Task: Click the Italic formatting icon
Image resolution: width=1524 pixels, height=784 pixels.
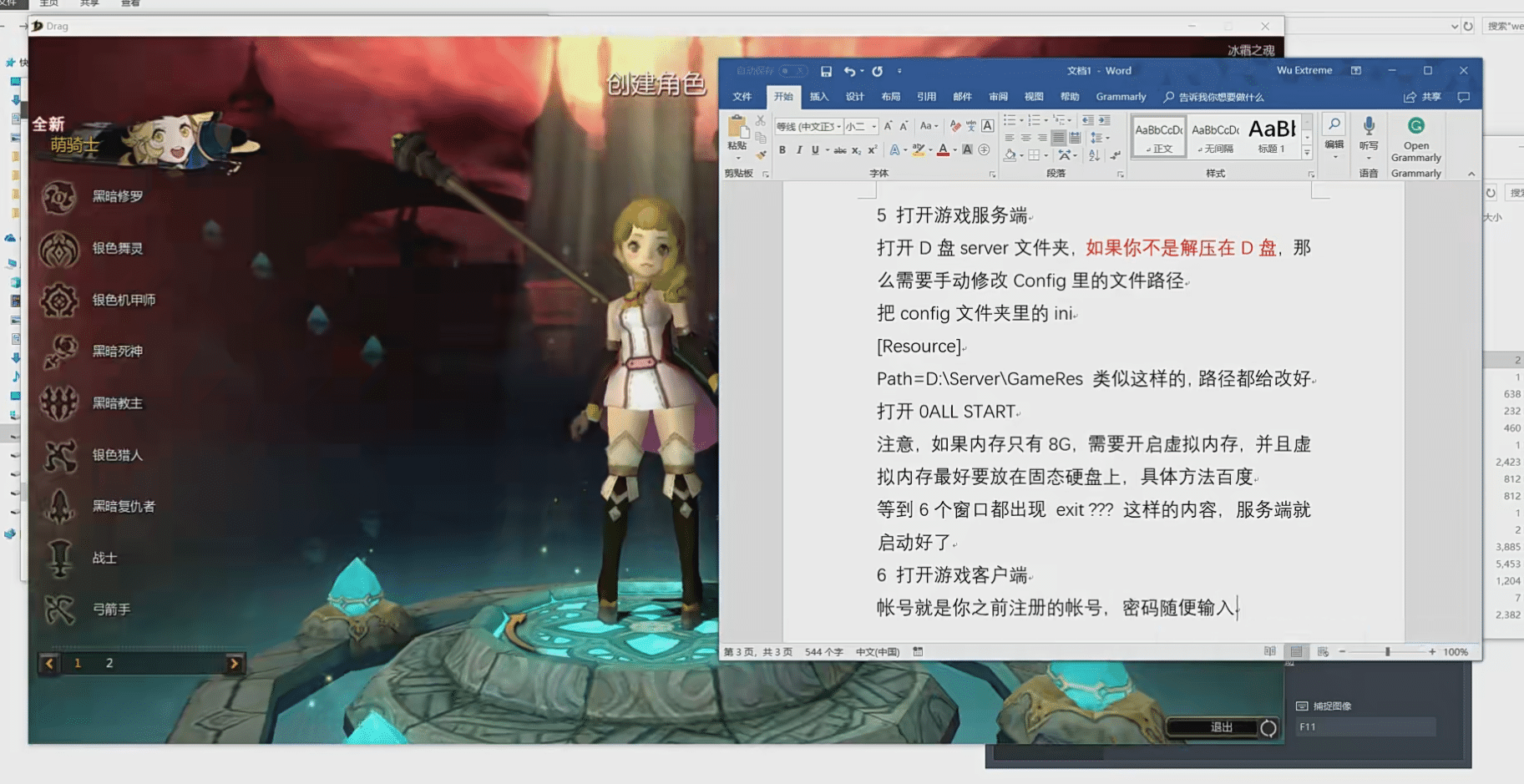Action: [799, 150]
